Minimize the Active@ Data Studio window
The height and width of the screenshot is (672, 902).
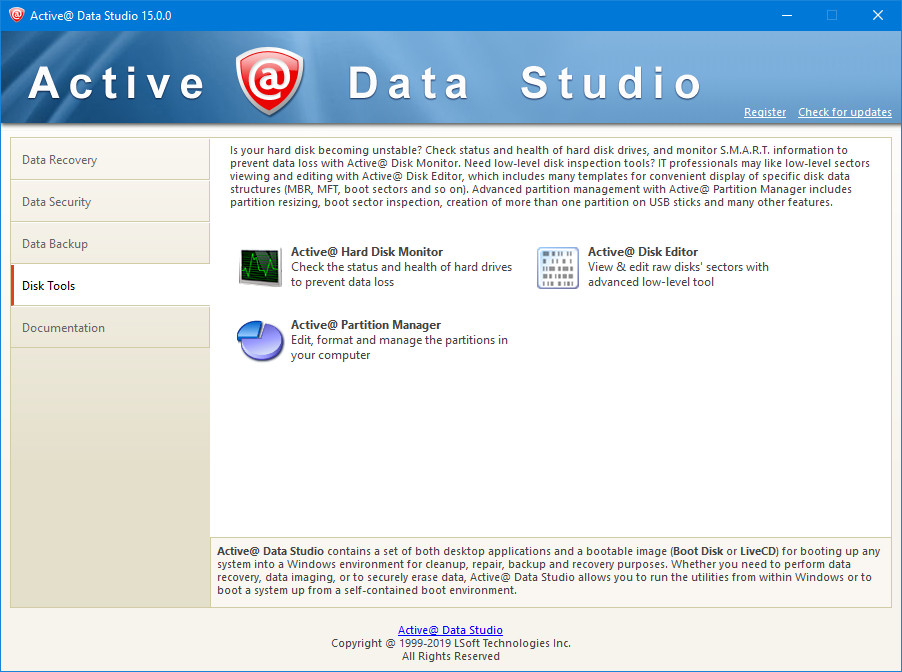[786, 15]
